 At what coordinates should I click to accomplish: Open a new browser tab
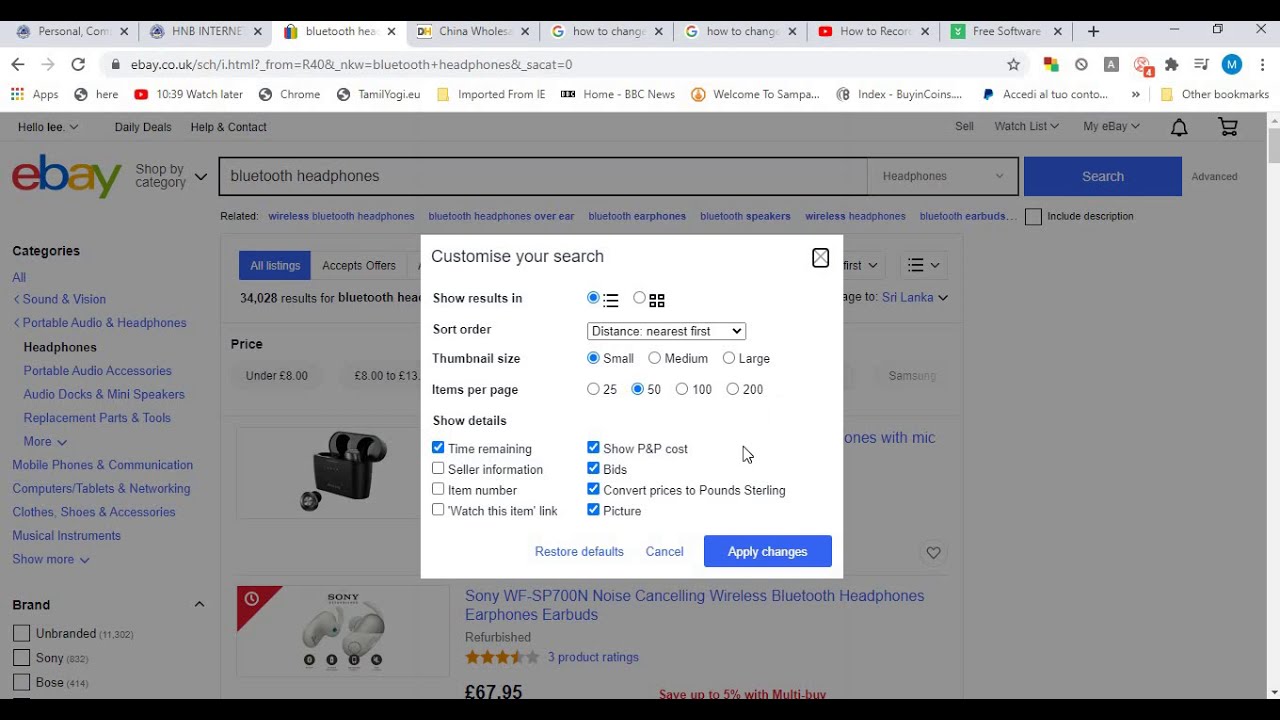tap(1093, 31)
